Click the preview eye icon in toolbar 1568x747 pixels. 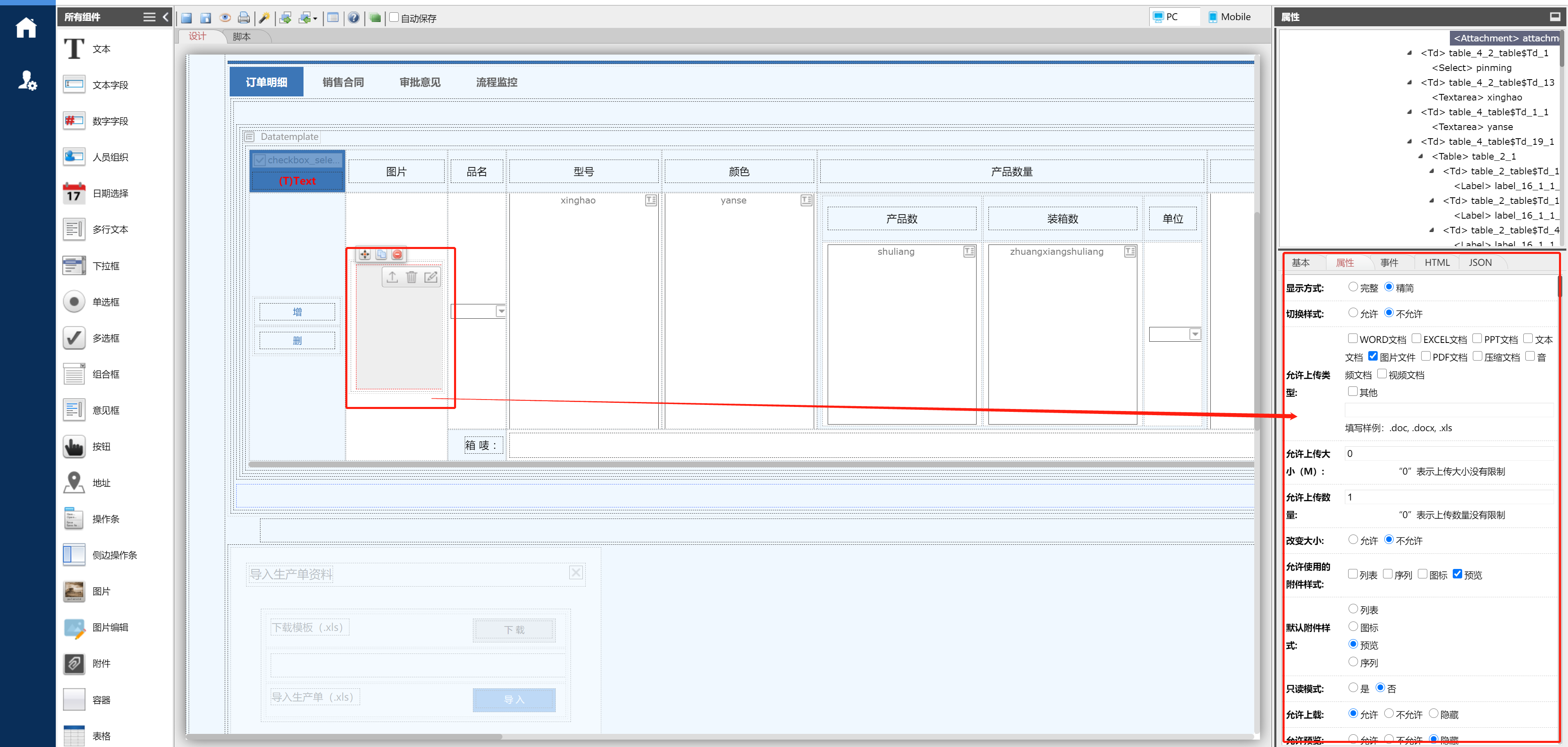click(x=225, y=18)
